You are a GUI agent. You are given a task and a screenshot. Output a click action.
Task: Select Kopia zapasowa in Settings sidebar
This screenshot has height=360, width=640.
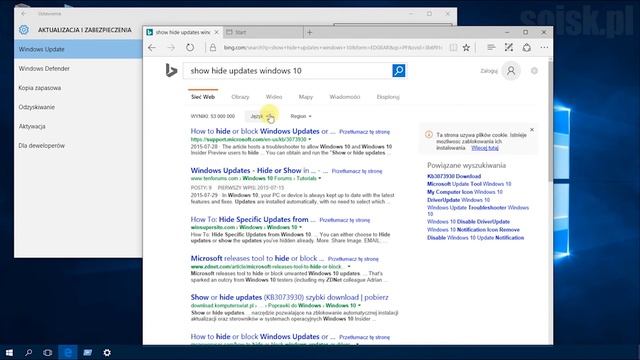tap(78, 88)
